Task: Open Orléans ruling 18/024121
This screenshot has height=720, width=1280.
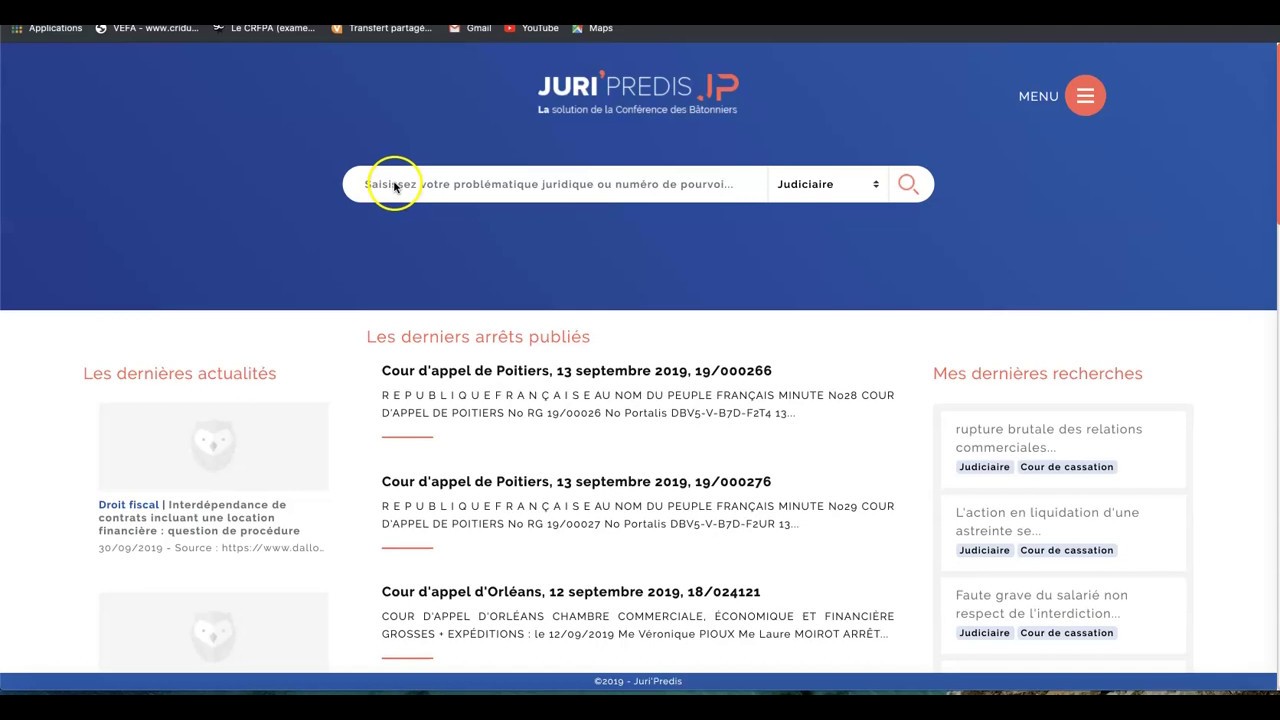Action: (570, 592)
